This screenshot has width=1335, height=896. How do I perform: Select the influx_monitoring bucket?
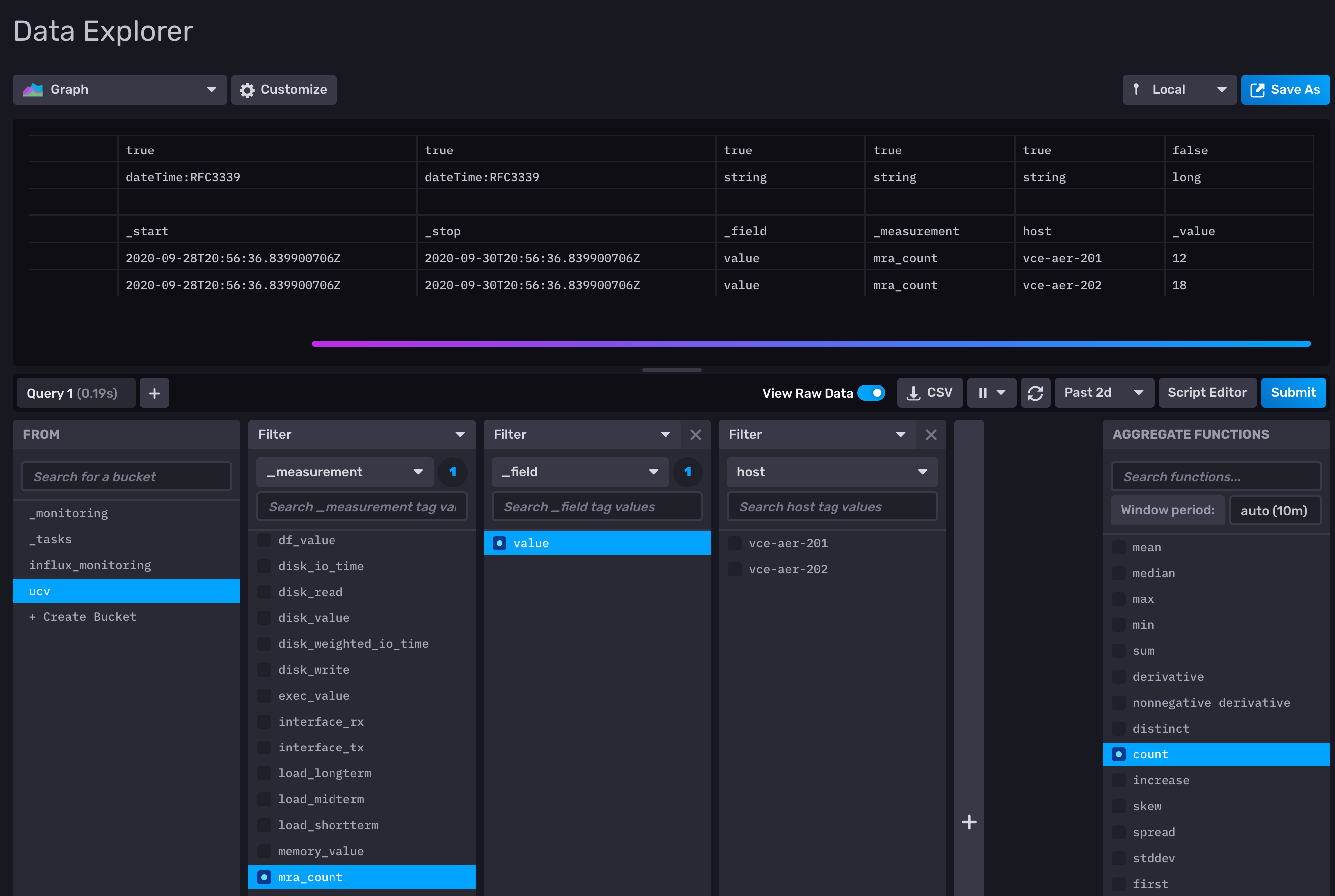126,565
